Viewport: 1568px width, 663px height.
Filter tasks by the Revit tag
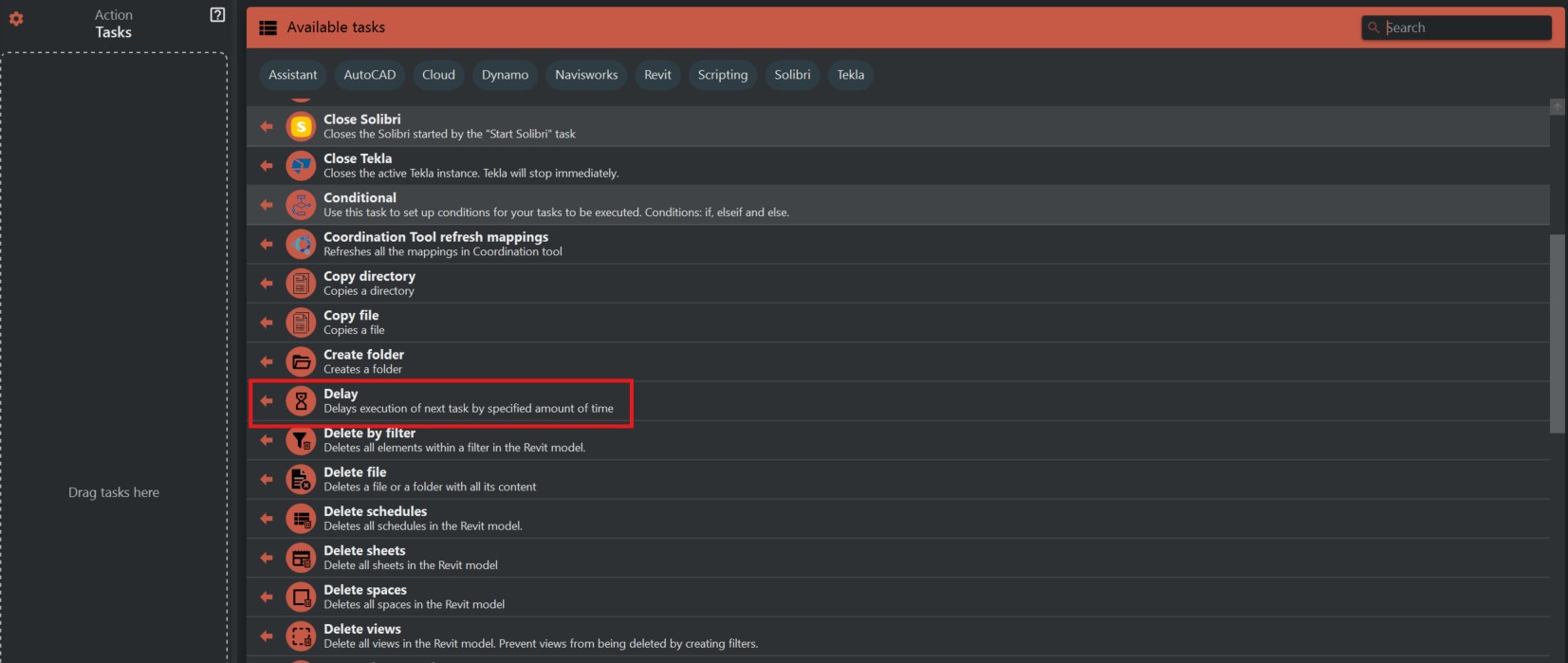pyautogui.click(x=657, y=75)
